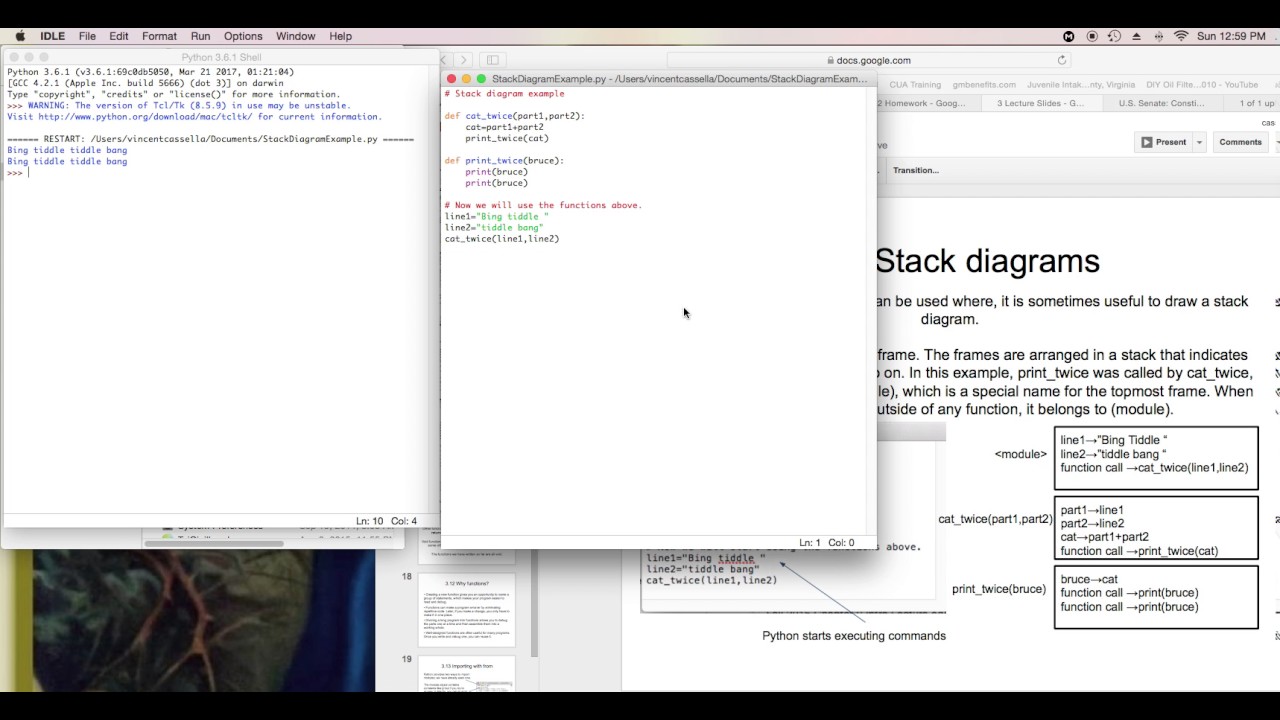Select slide 18 thumbnail in filmstrip

[x=467, y=610]
